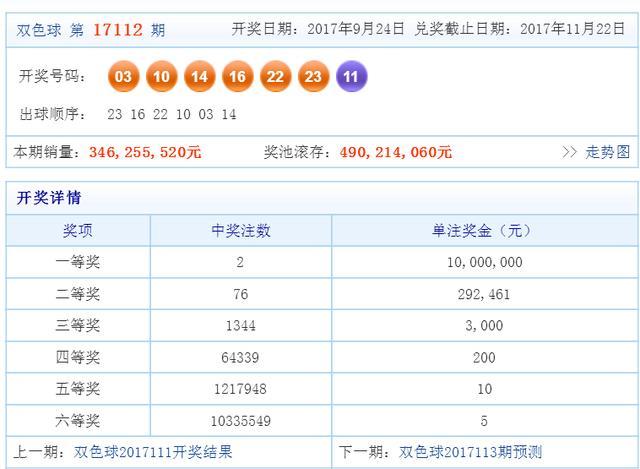Viewport: 640px width, 469px height.
Task: Click the red ball numbered 14
Action: coord(199,76)
